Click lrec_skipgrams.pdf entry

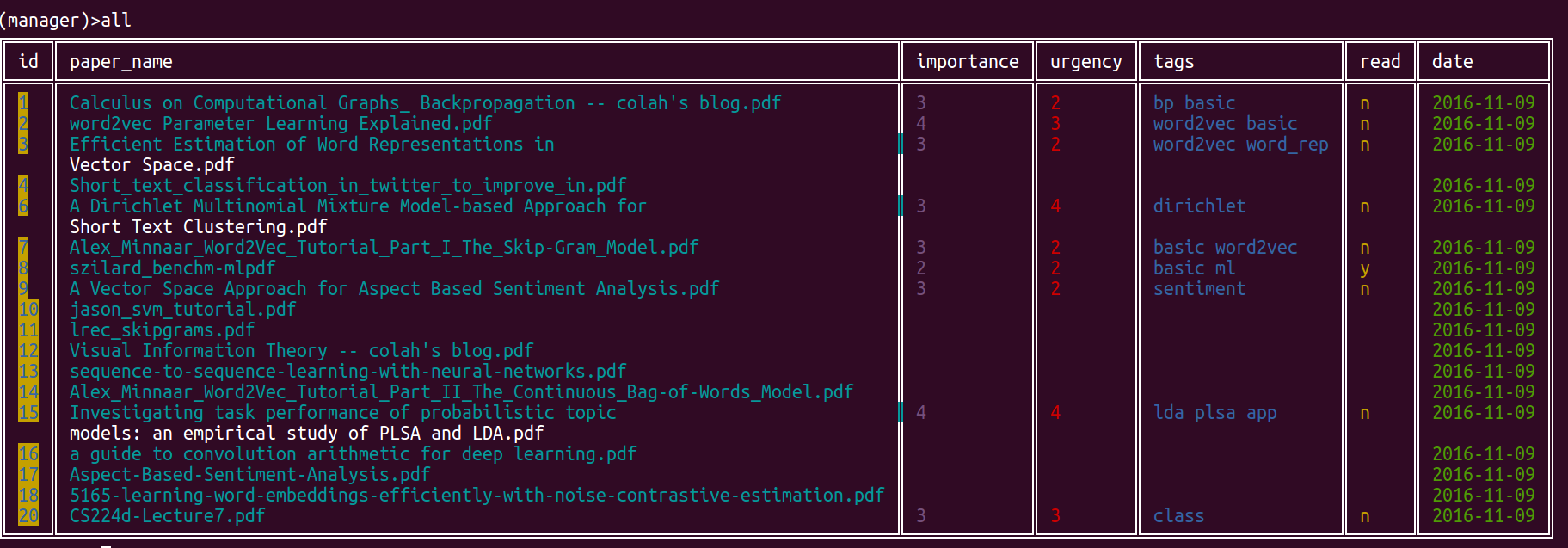[162, 330]
